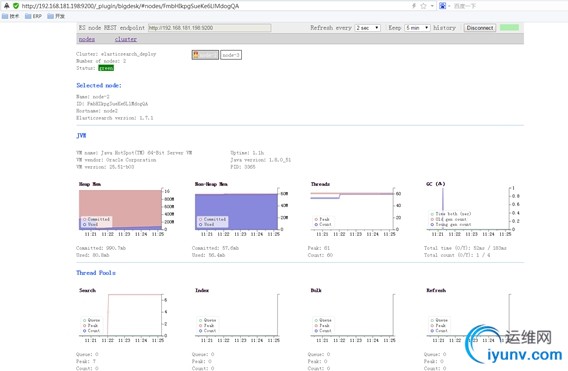Viewport: 568px width, 371px height.
Task: Click the Disconnect button
Action: pos(480,28)
